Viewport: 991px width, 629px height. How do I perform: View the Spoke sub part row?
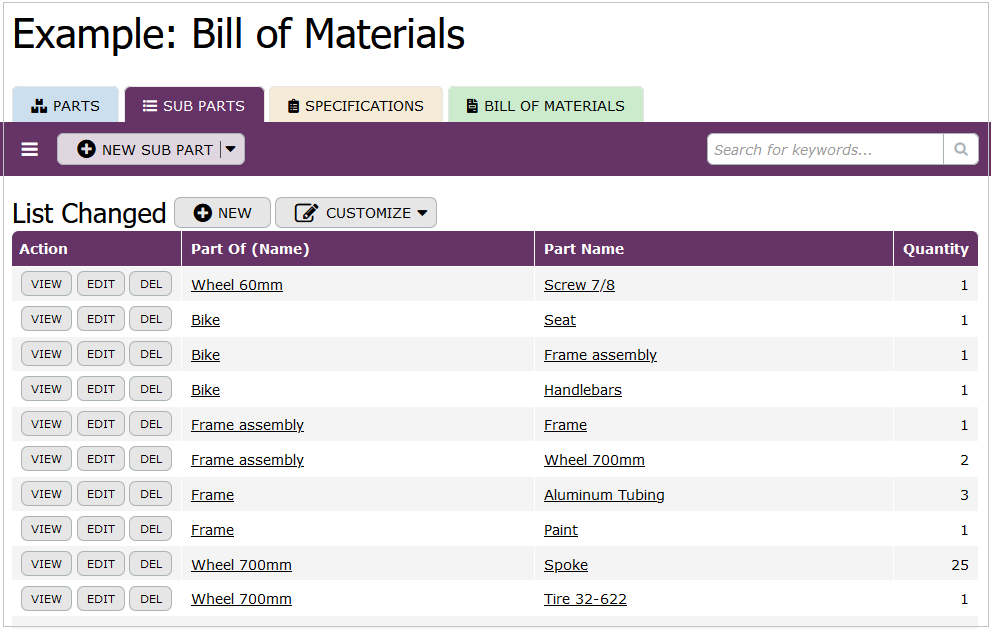pos(46,564)
